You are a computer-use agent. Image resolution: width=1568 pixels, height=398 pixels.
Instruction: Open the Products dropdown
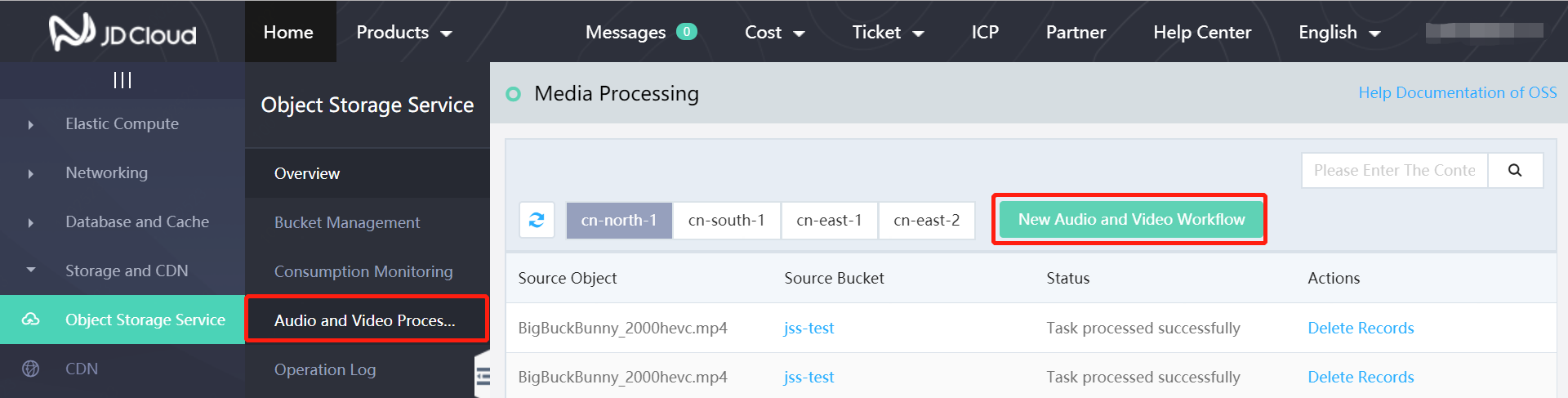tap(404, 32)
